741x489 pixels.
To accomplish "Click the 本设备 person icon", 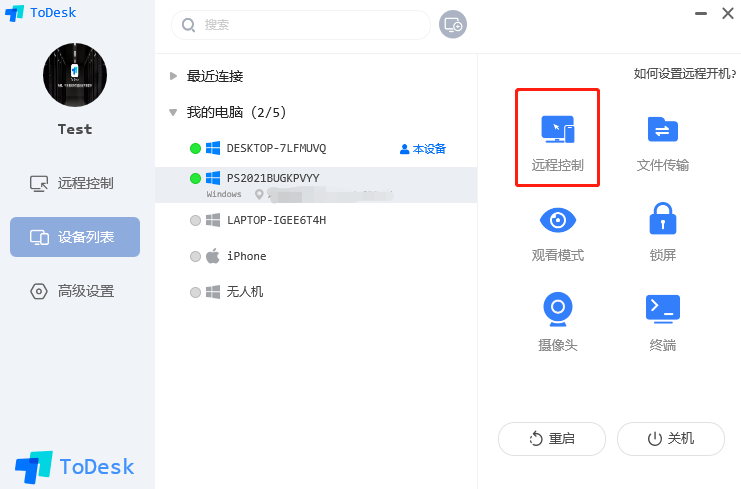I will 404,149.
